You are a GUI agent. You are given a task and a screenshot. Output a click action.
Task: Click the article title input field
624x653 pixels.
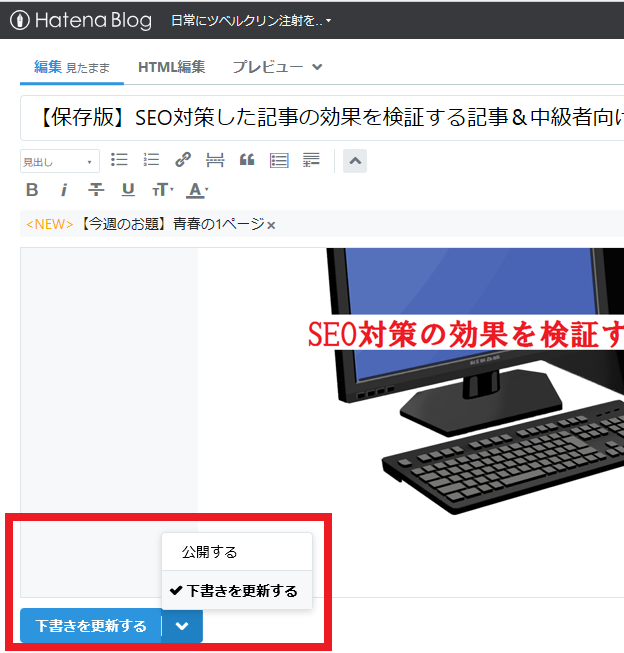322,118
